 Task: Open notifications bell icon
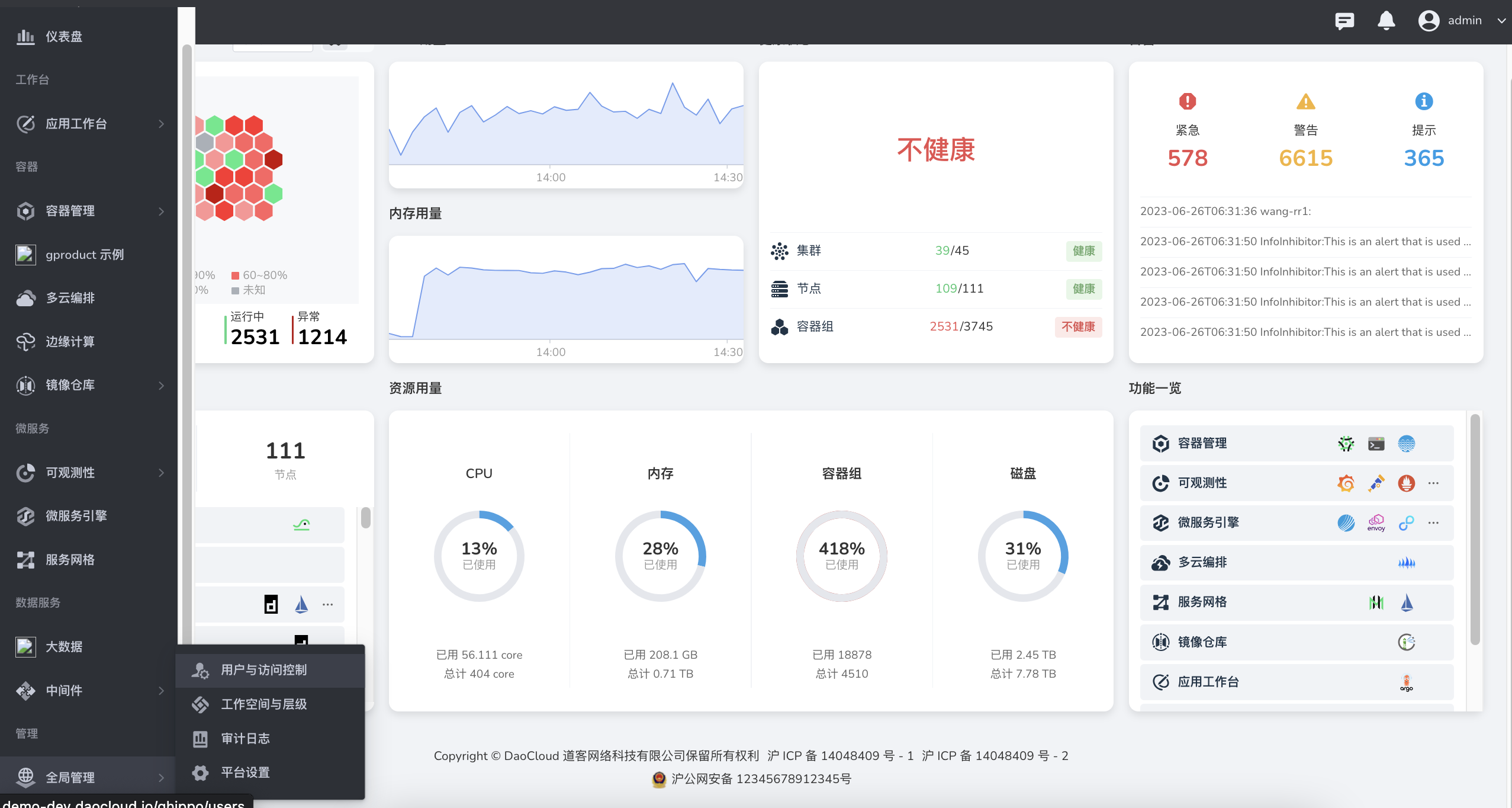1386,21
